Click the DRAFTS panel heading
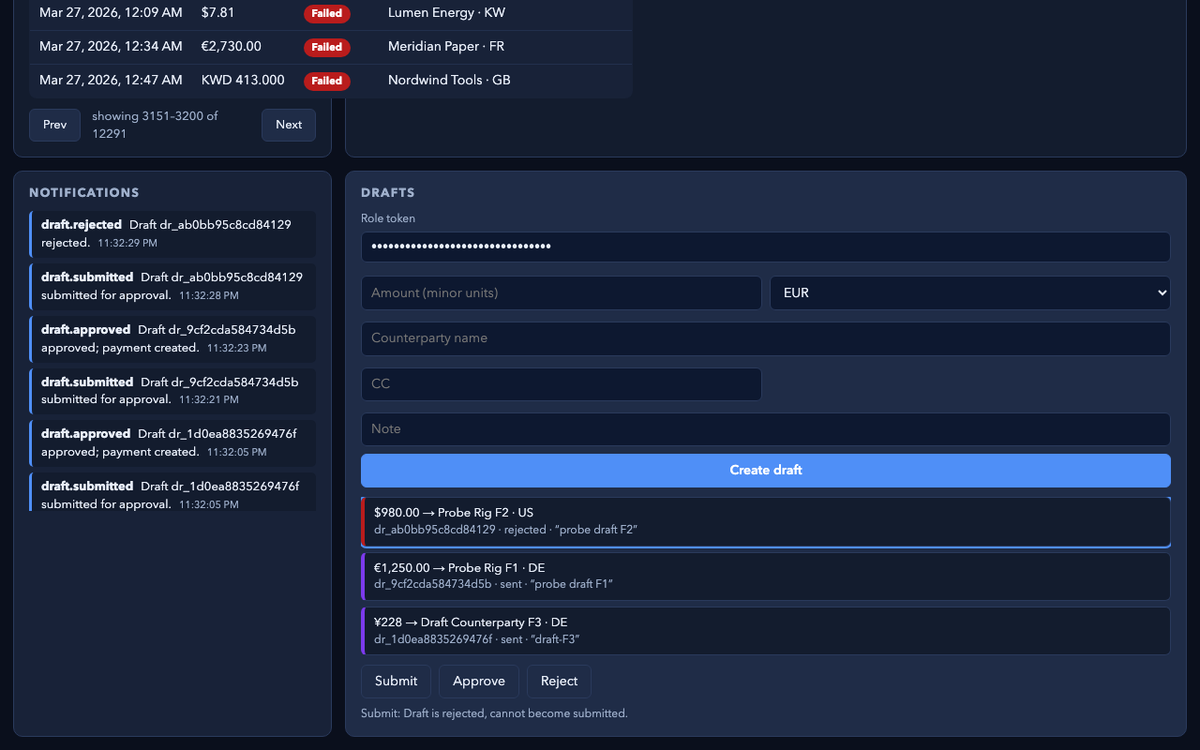The width and height of the screenshot is (1200, 750). (x=388, y=193)
